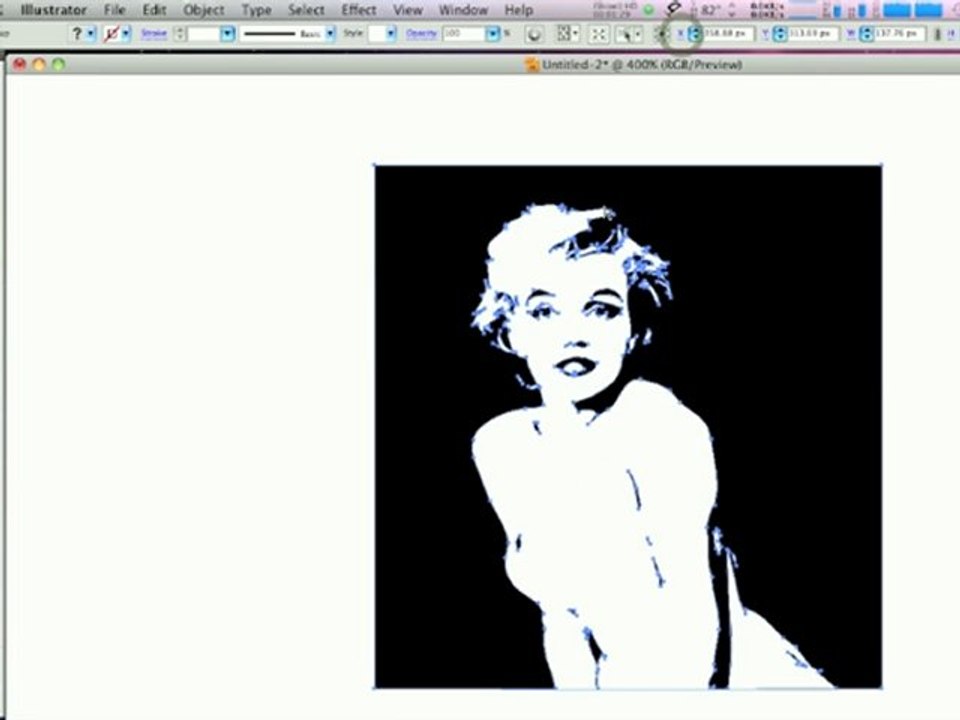Open the Opacity panel link

click(421, 33)
